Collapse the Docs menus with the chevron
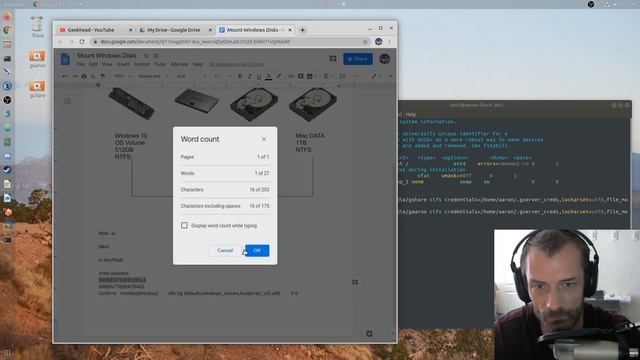Image resolution: width=640 pixels, height=360 pixels. tap(390, 76)
